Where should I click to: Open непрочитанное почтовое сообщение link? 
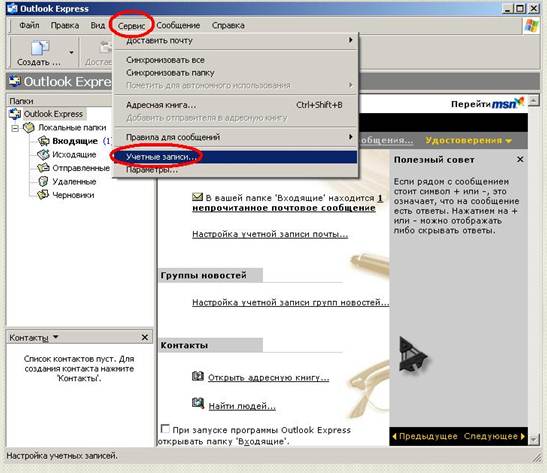(x=284, y=208)
